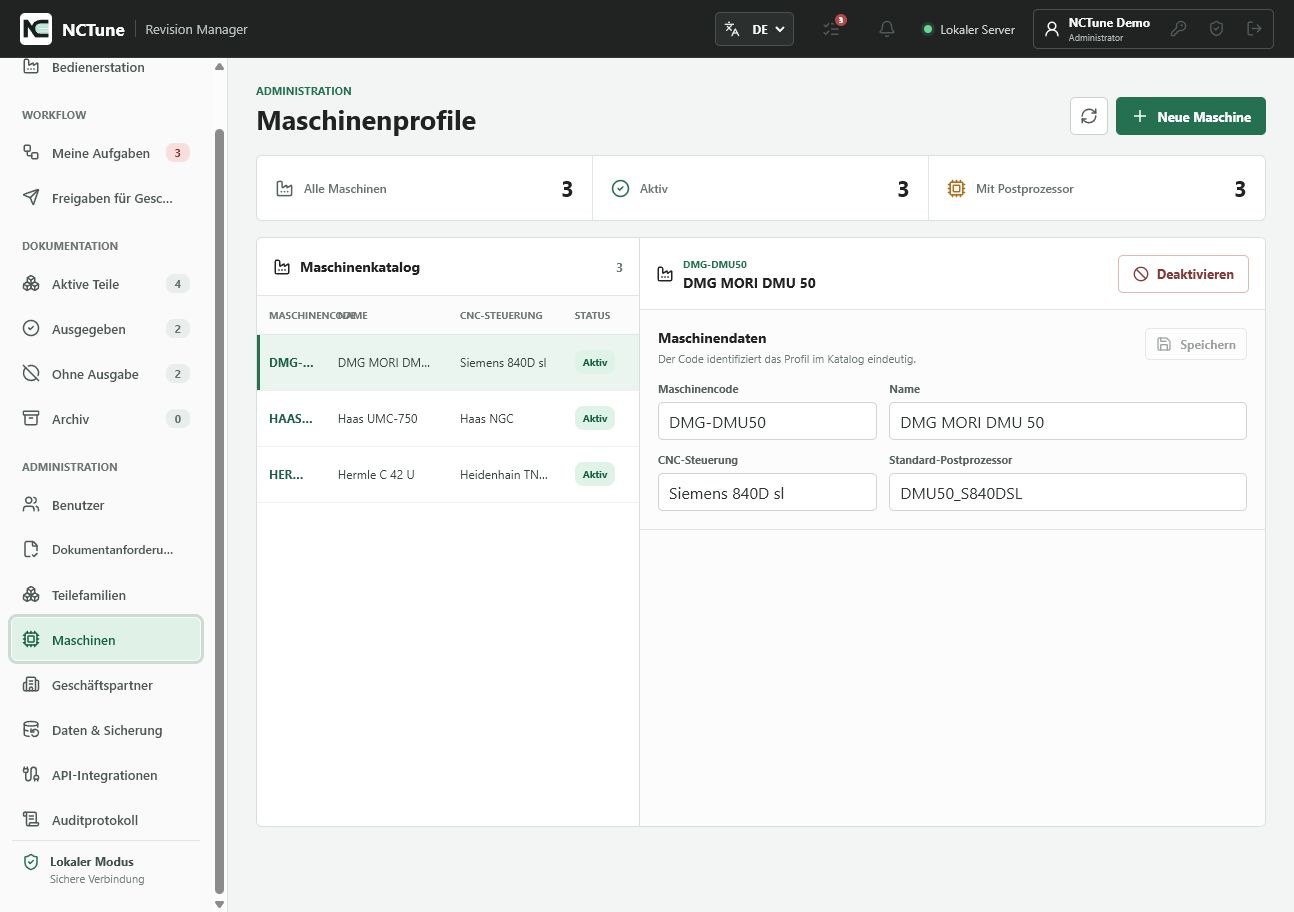Viewport: 1294px width, 912px height.
Task: Open Meine Aufgaben in the sidebar
Action: pyautogui.click(x=106, y=153)
